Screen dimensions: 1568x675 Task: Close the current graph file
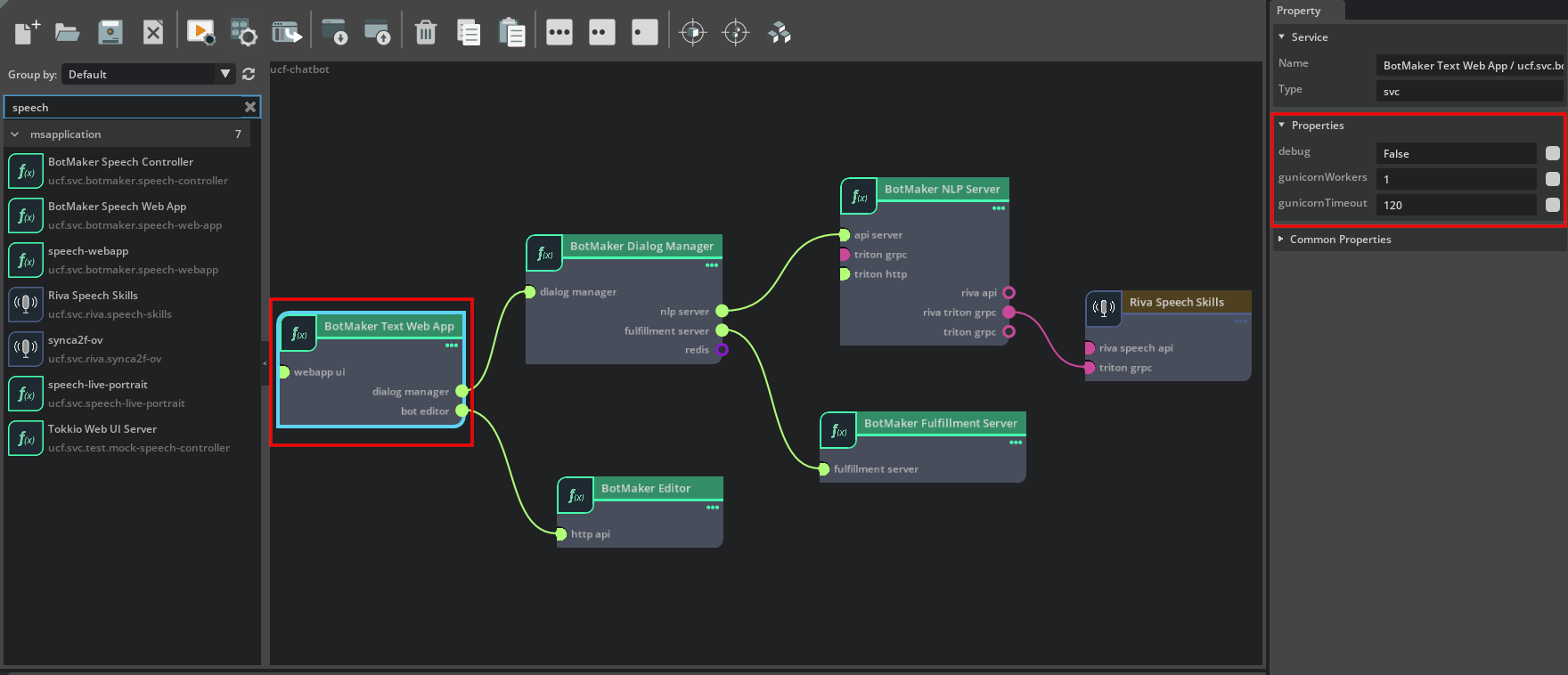click(153, 33)
